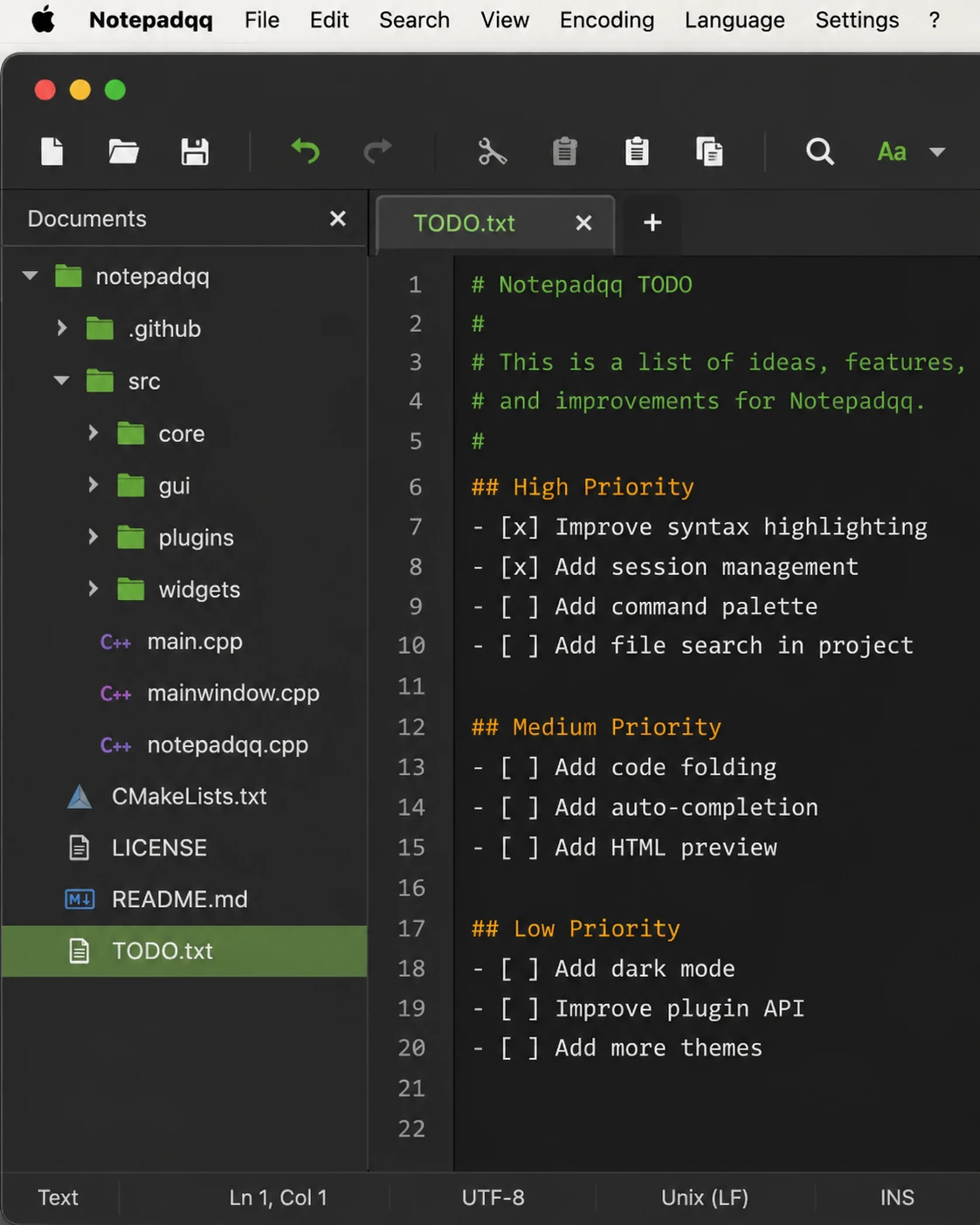The image size is (980, 1225).
Task: Expand the gui folder
Action: pyautogui.click(x=93, y=485)
